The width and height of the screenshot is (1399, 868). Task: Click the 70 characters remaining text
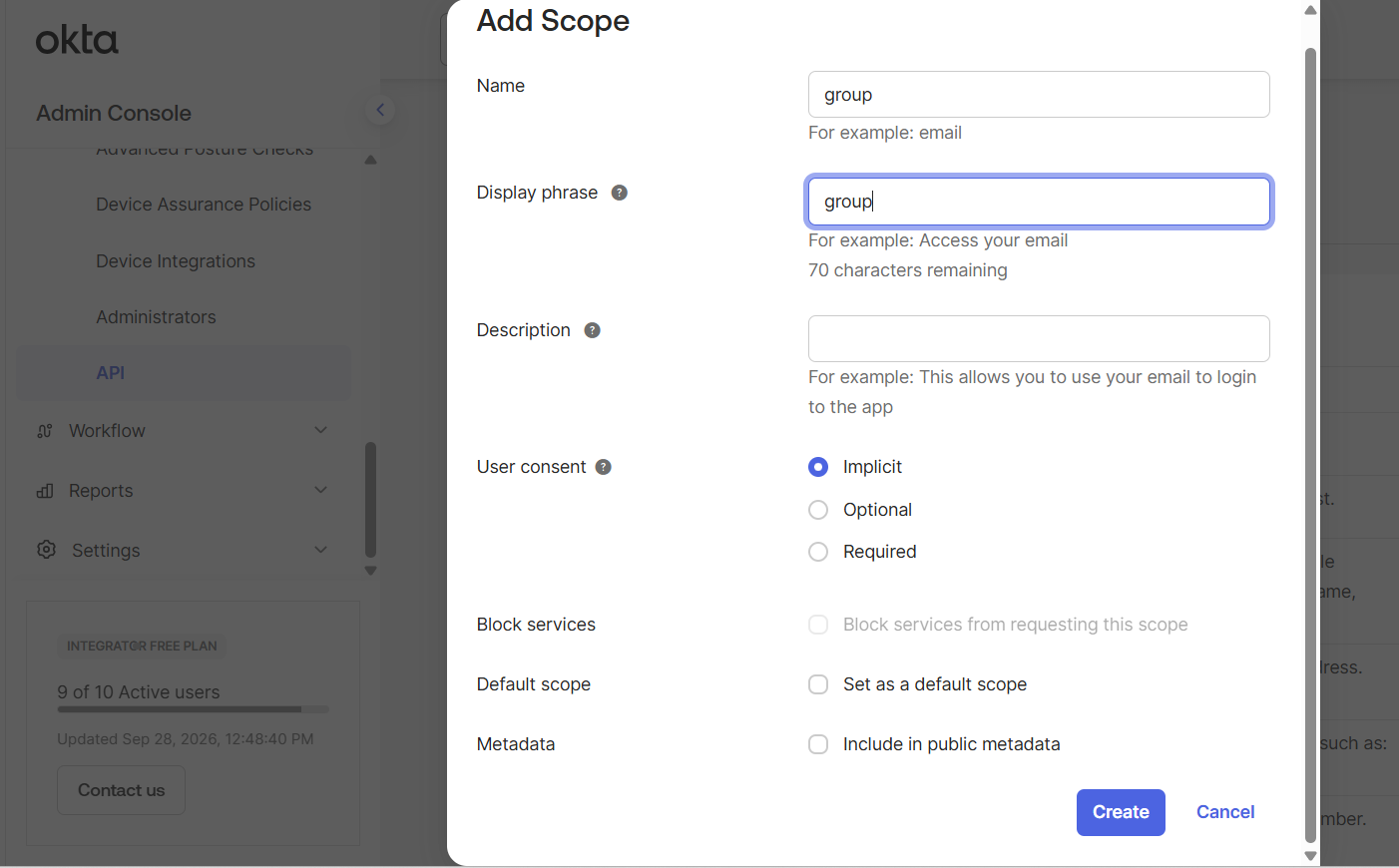coord(907,270)
